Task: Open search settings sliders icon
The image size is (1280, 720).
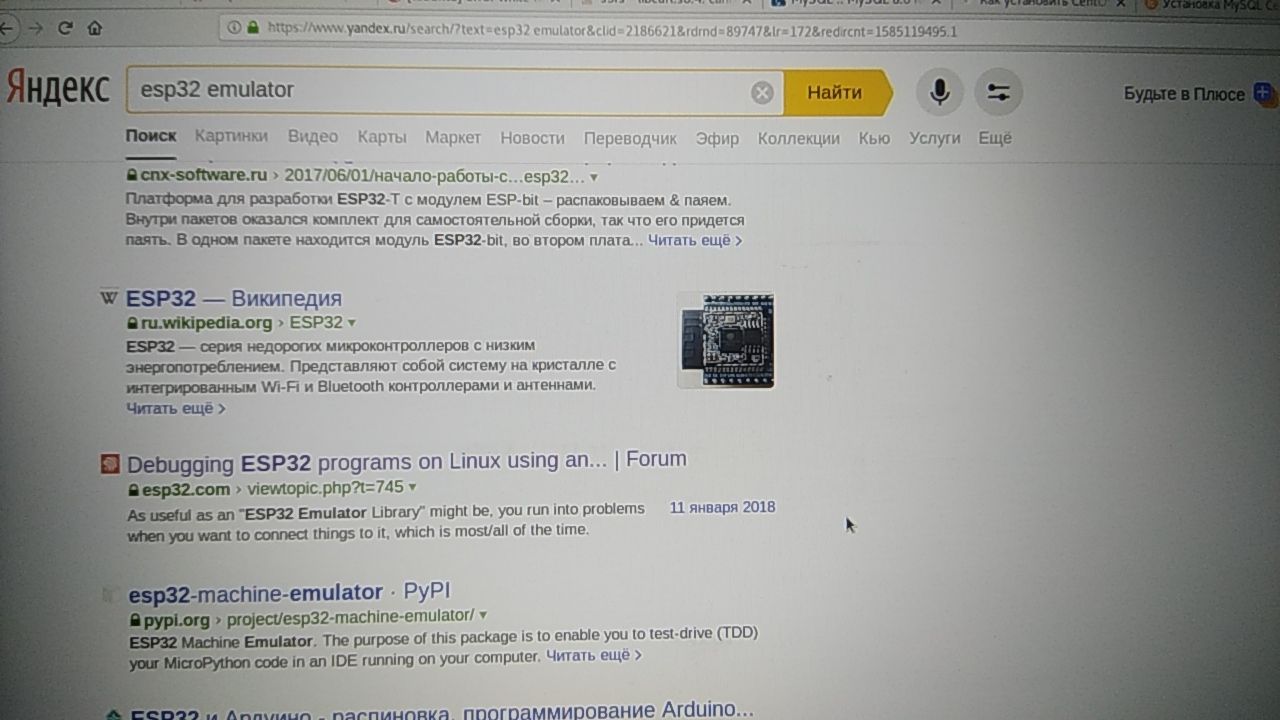Action: point(998,93)
